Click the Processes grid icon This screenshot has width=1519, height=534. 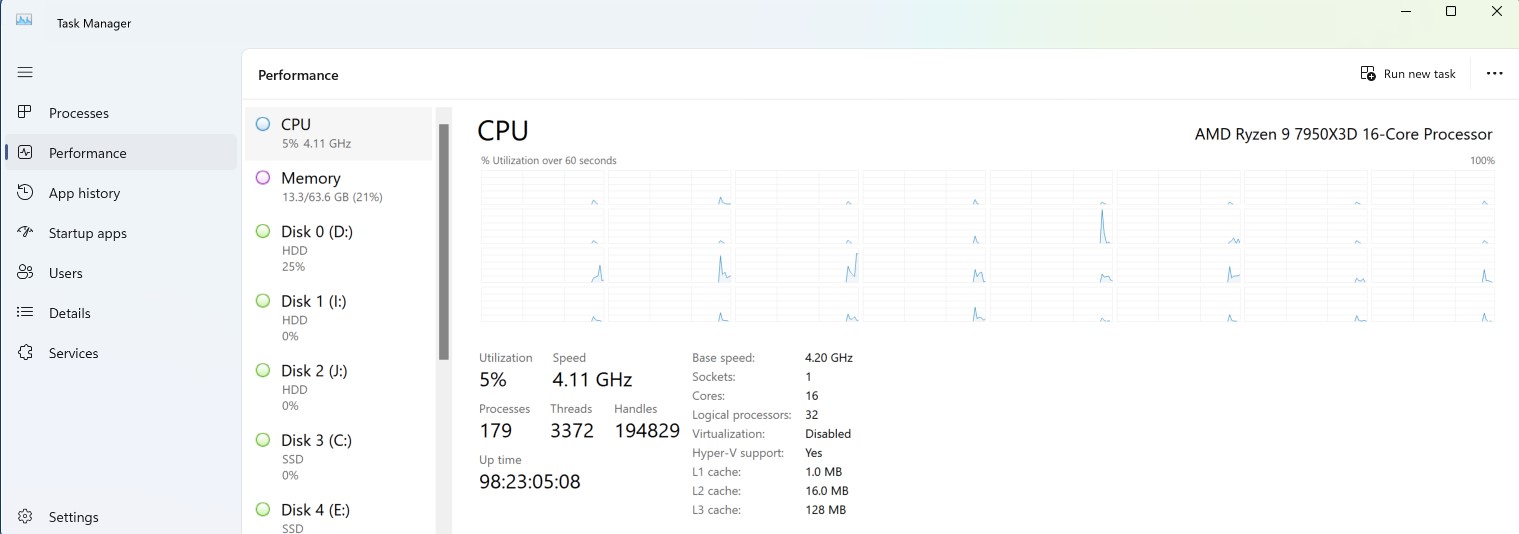click(x=26, y=113)
